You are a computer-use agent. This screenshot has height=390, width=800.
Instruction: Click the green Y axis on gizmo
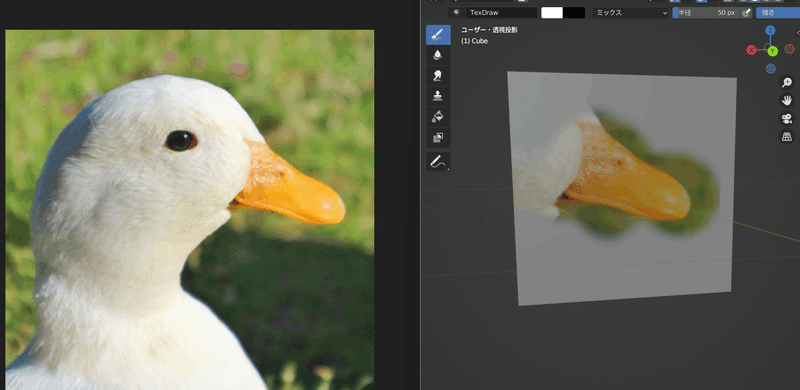pos(772,51)
